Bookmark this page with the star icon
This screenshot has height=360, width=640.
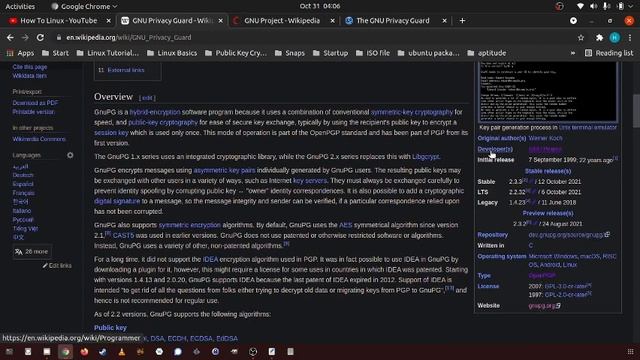click(x=581, y=38)
